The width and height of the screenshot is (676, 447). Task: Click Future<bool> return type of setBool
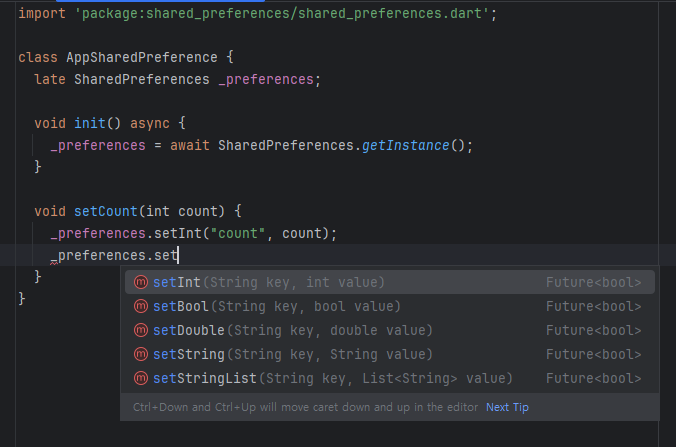(x=593, y=306)
